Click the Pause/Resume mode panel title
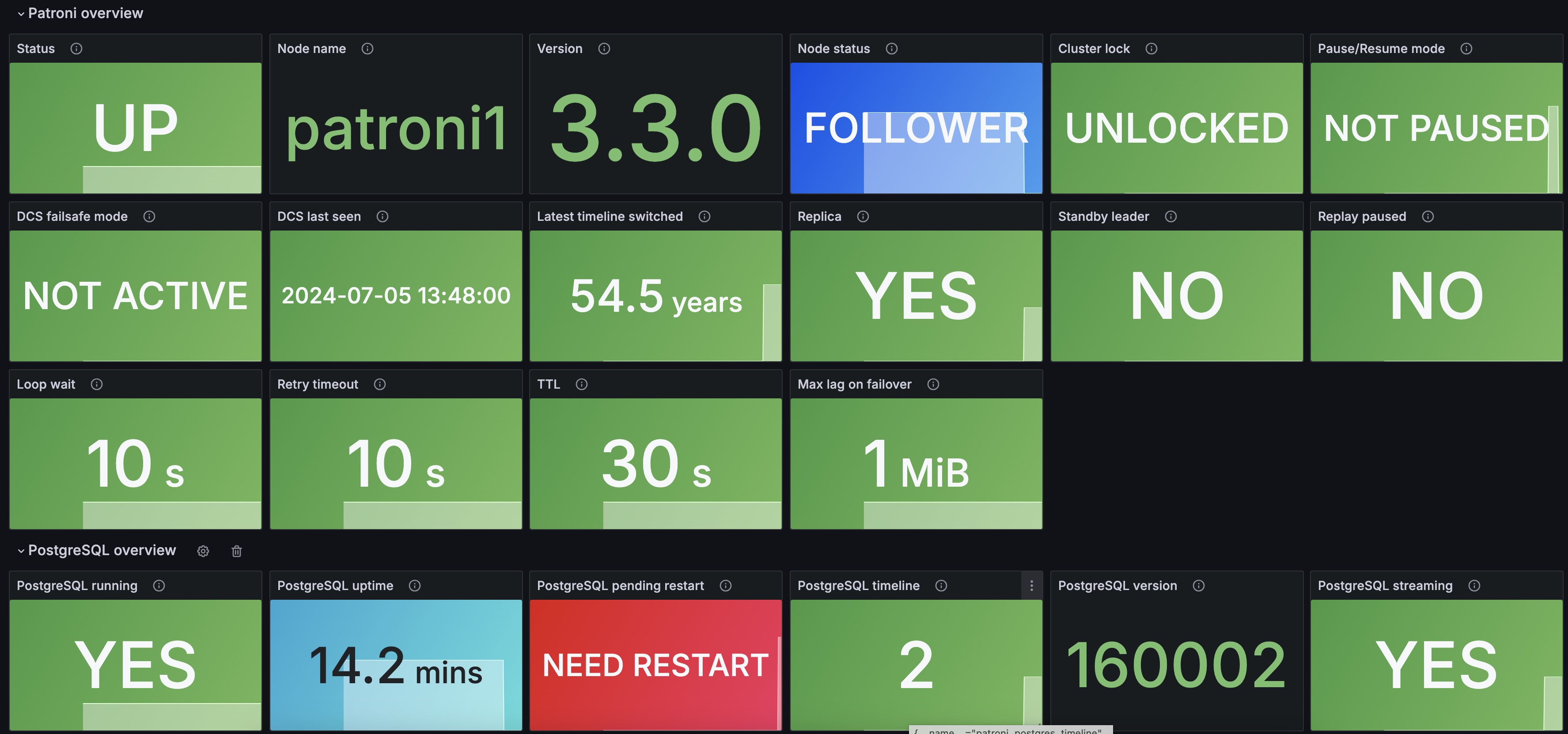The width and height of the screenshot is (1568, 734). tap(1381, 49)
